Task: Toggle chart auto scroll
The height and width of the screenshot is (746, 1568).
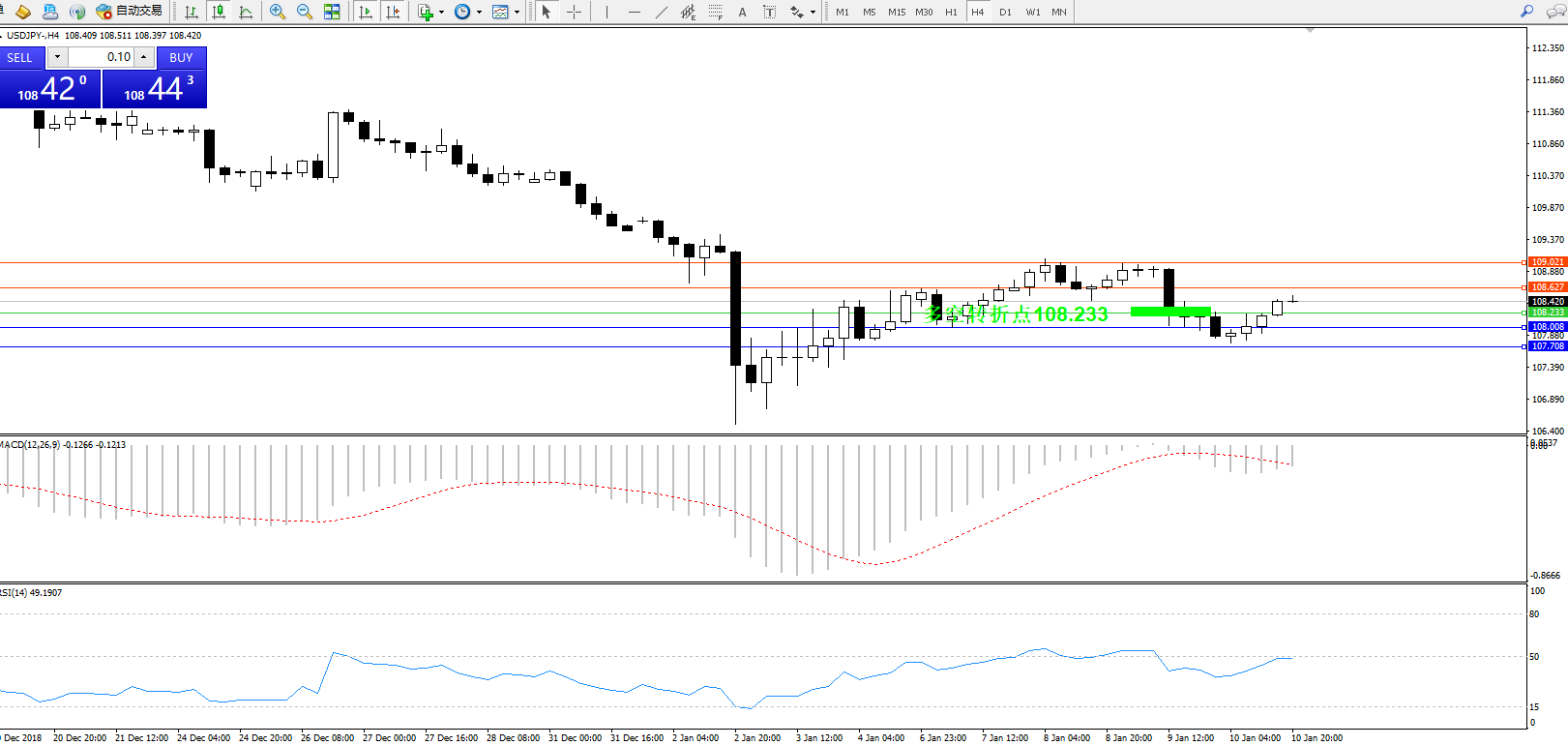Action: tap(366, 12)
